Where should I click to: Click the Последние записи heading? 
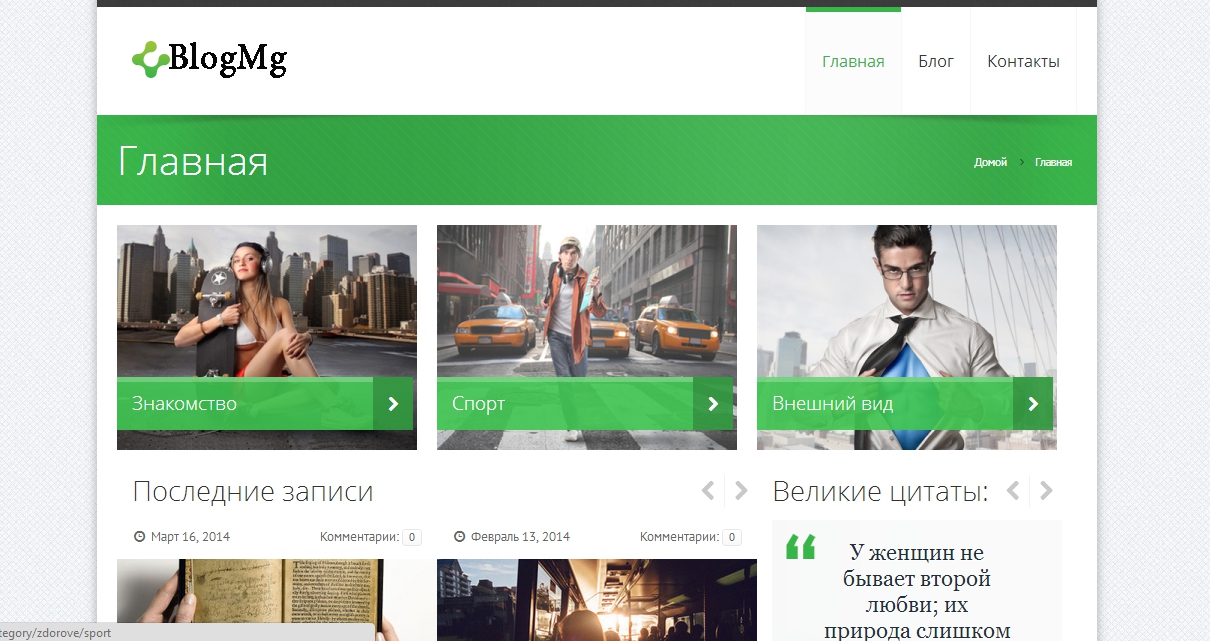click(253, 492)
